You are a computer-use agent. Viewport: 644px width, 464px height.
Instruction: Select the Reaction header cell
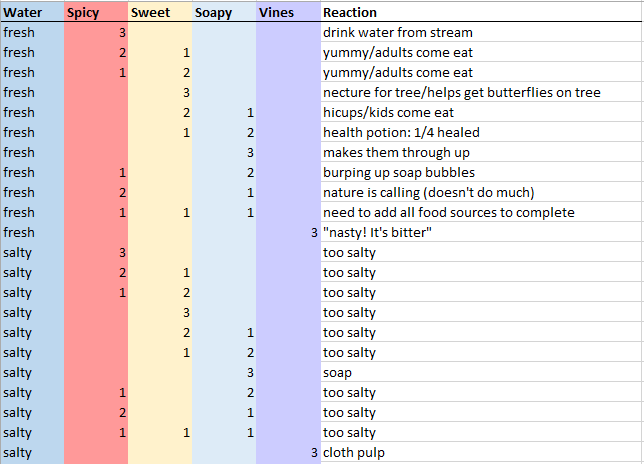pyautogui.click(x=480, y=13)
